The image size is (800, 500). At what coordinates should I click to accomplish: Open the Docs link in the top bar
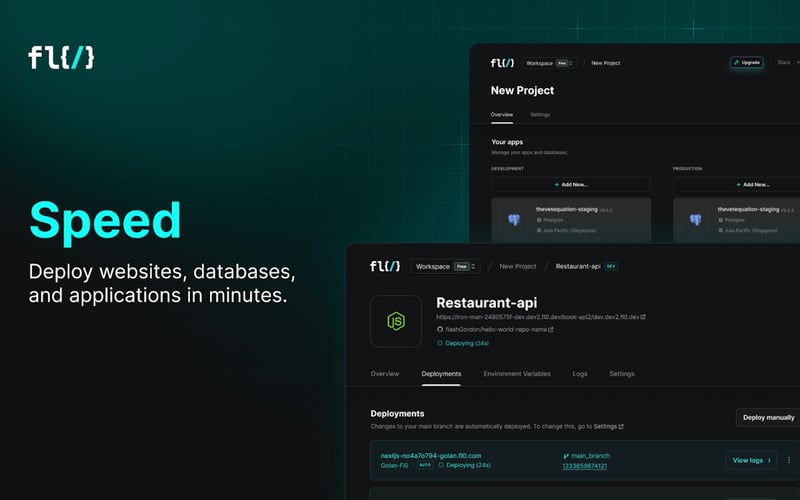(x=784, y=62)
